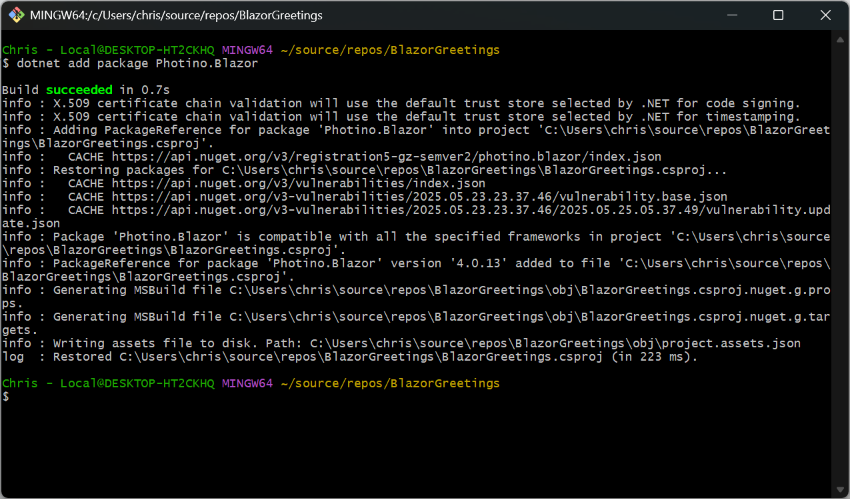The height and width of the screenshot is (499, 850).
Task: Click the bottom purple MINGW64 prompt label
Action: pyautogui.click(x=246, y=383)
